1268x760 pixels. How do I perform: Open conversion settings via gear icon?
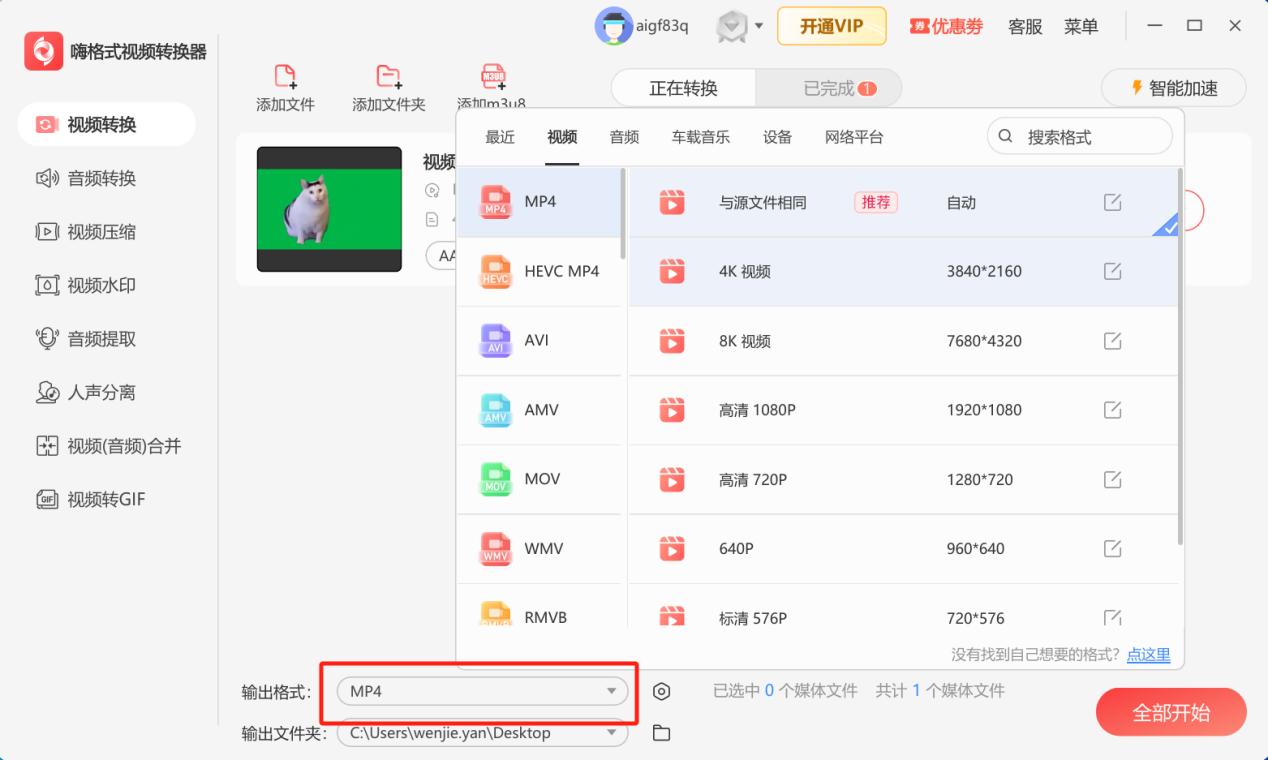660,690
